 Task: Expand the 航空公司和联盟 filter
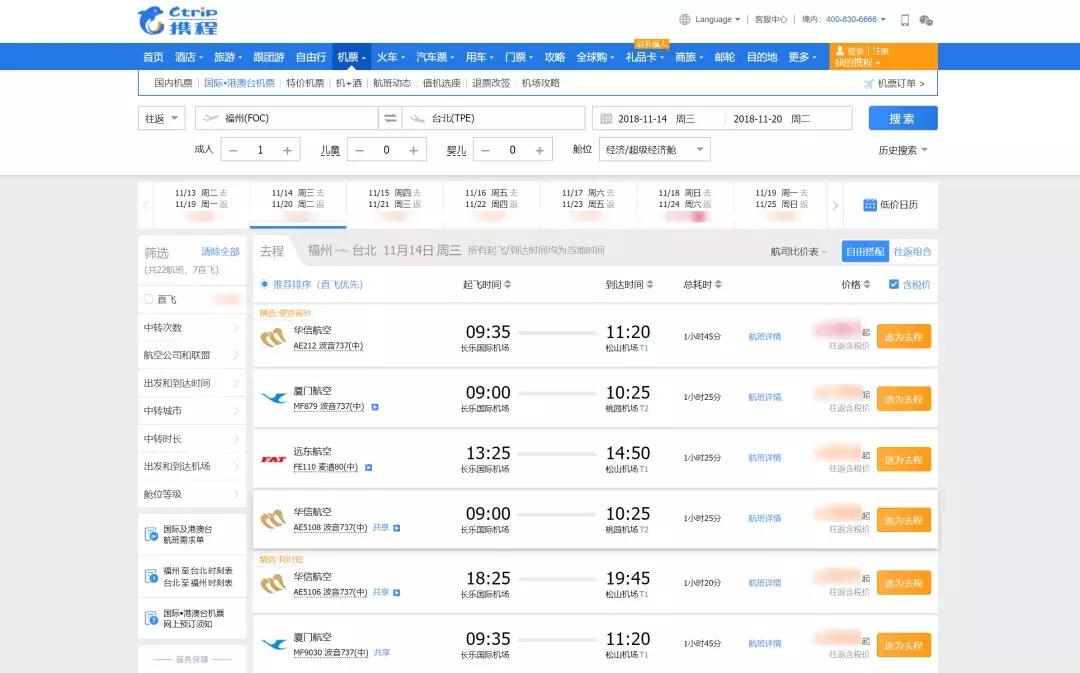(191, 355)
